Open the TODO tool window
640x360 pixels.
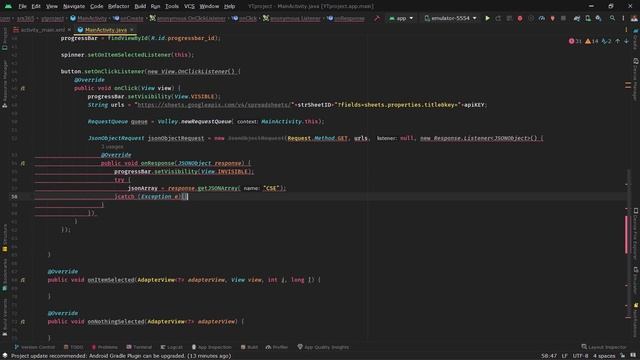[73, 347]
